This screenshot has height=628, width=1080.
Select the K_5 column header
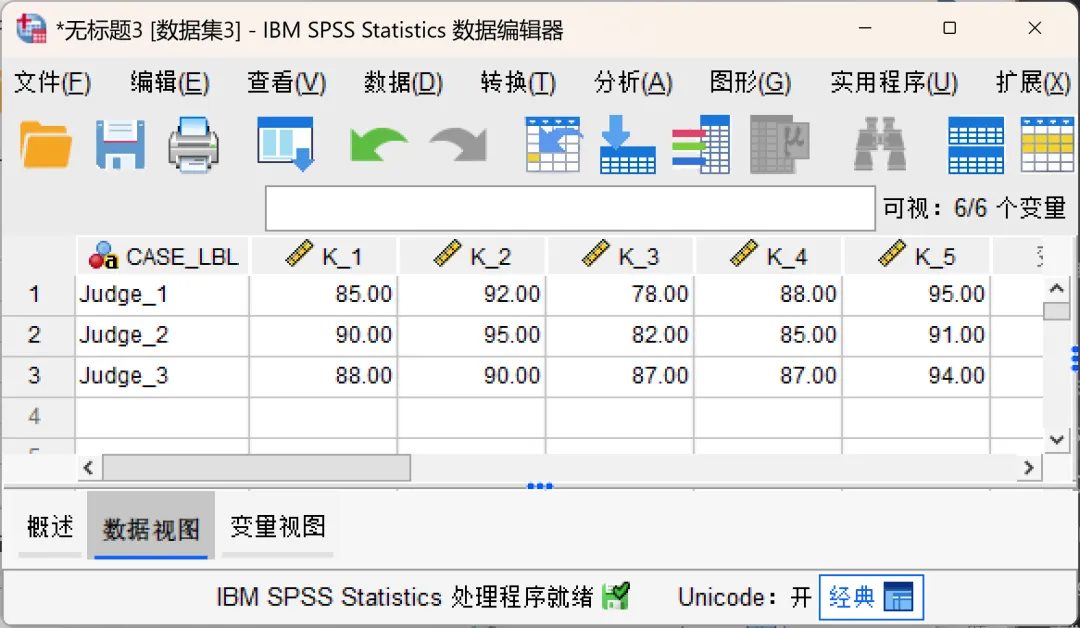(x=917, y=255)
